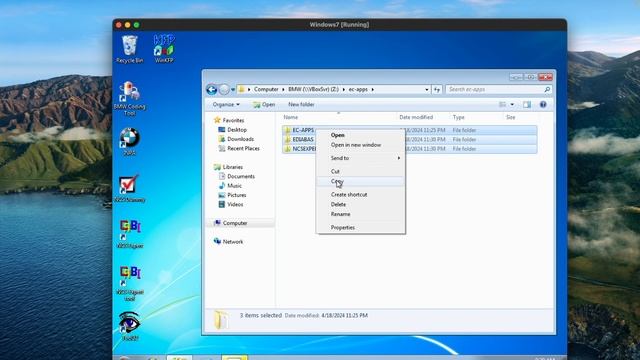Click the NCSEXPER folder icon
This screenshot has height=360, width=640.
tap(287, 149)
